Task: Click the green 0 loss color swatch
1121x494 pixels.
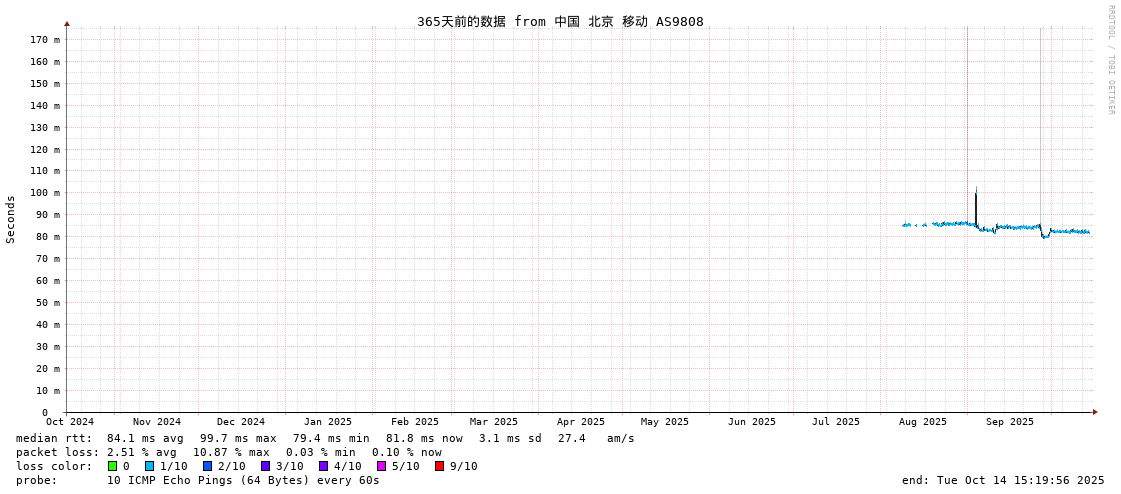Action: 112,466
